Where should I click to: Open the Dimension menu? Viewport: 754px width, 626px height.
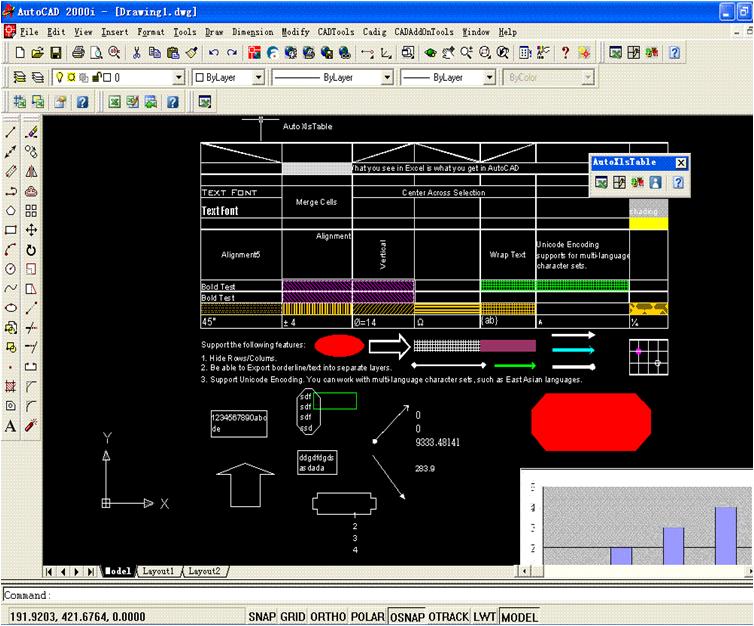point(252,32)
